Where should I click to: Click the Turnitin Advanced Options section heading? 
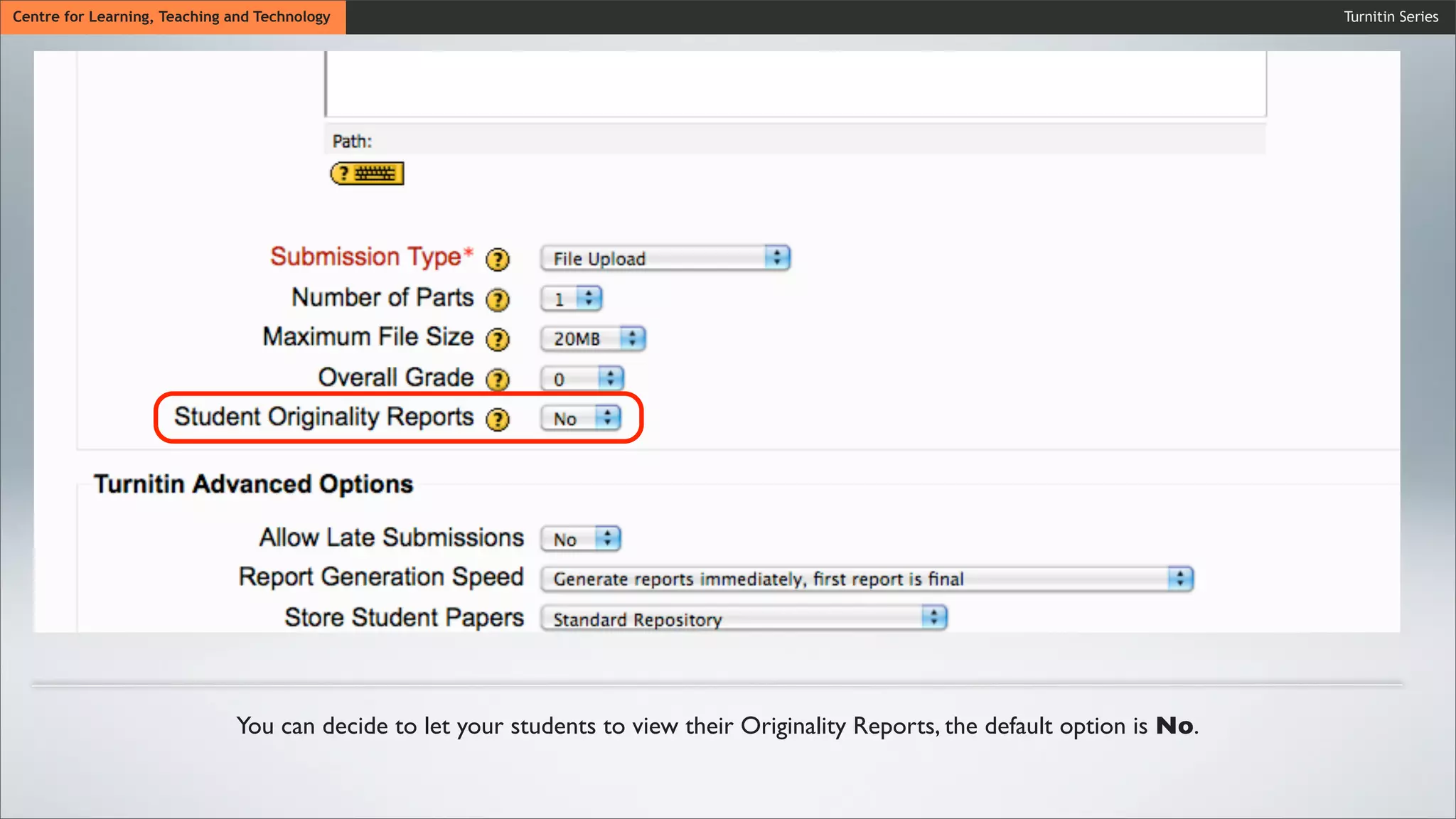pyautogui.click(x=253, y=484)
